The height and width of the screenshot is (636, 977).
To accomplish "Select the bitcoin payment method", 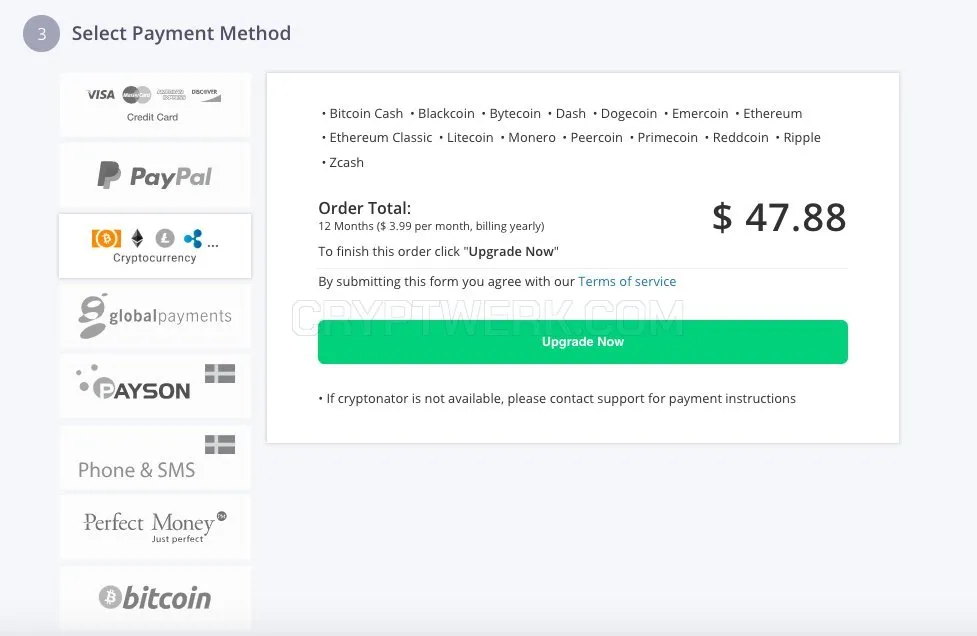I will [155, 598].
